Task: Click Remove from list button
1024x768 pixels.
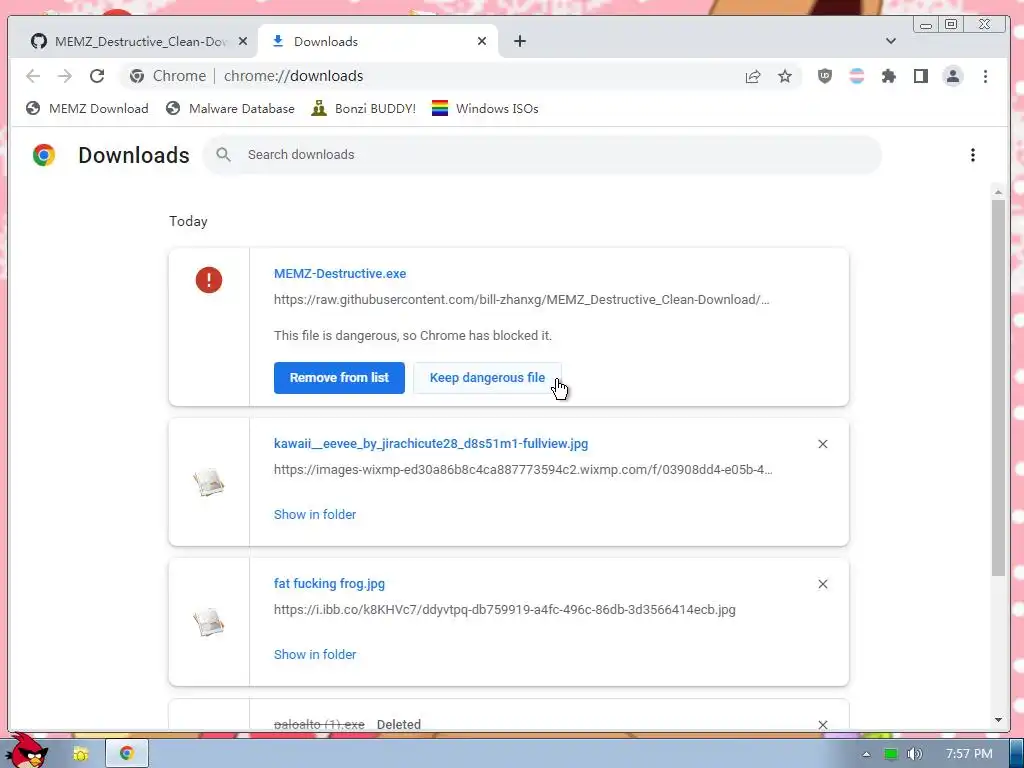Action: click(339, 378)
